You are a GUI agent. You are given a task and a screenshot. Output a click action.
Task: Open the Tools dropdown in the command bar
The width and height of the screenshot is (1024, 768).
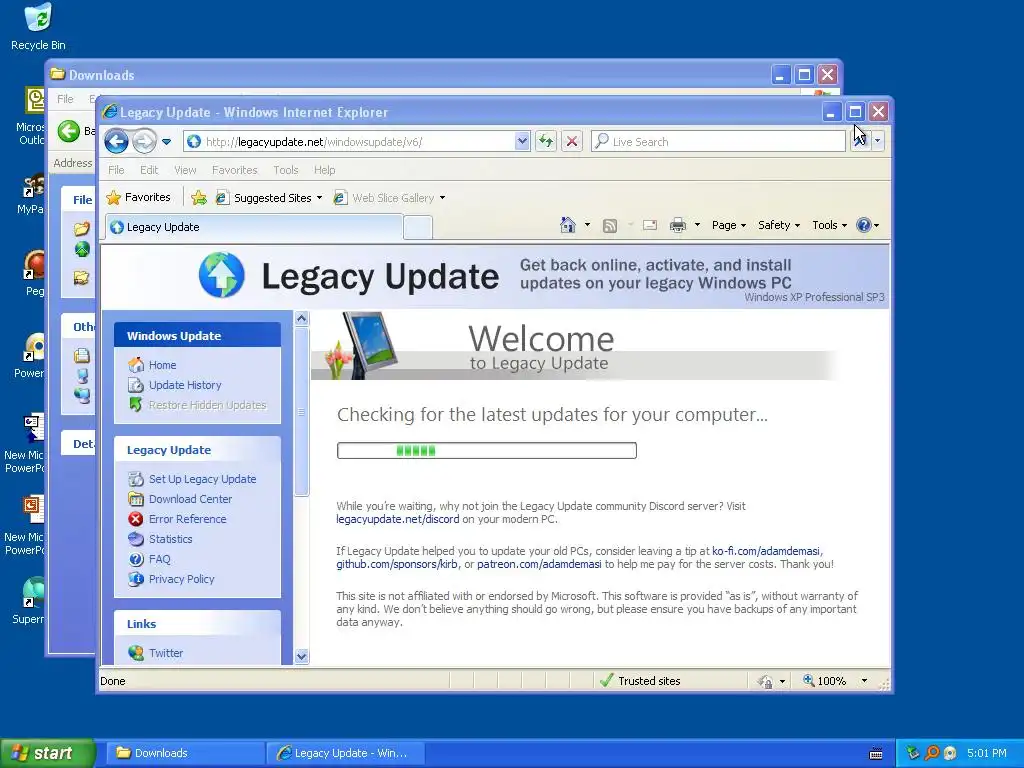pos(829,225)
